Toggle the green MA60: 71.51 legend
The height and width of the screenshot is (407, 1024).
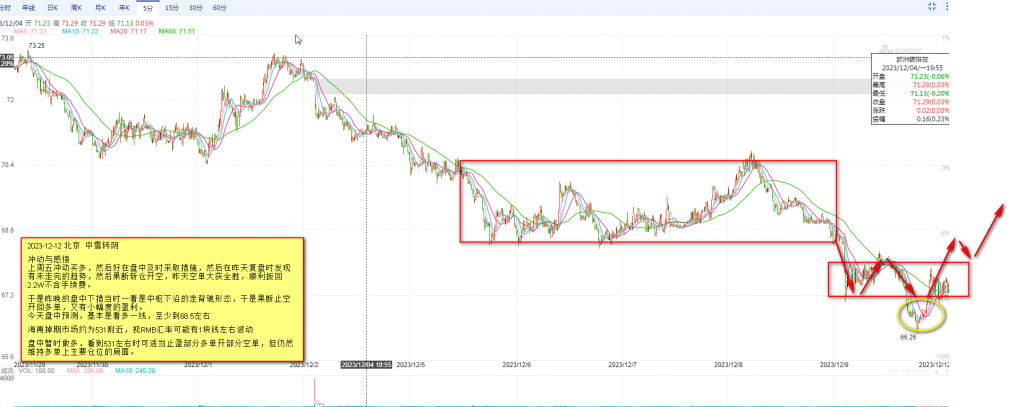[178, 31]
